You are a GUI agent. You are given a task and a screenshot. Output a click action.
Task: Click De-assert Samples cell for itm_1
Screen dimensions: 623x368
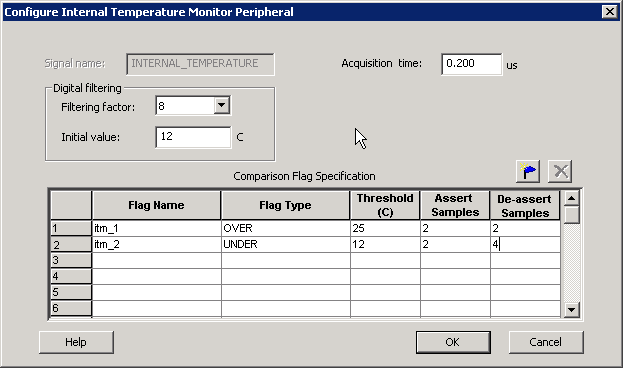pos(525,229)
